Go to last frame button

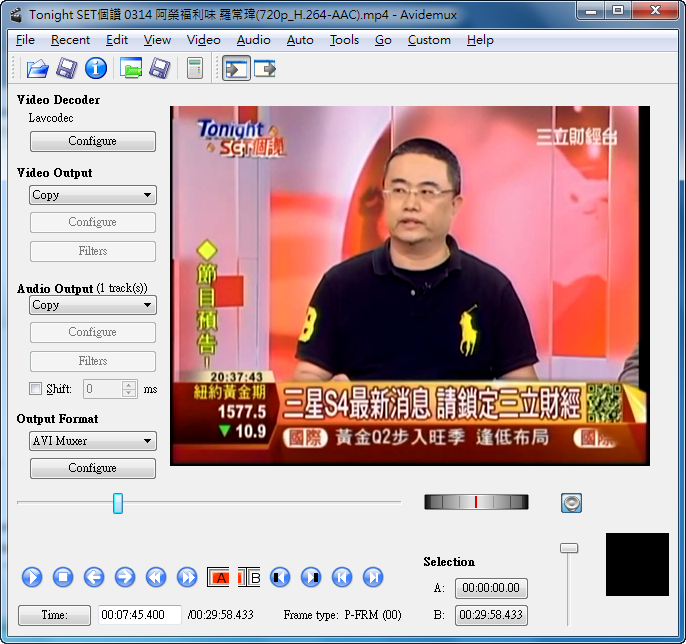(373, 577)
